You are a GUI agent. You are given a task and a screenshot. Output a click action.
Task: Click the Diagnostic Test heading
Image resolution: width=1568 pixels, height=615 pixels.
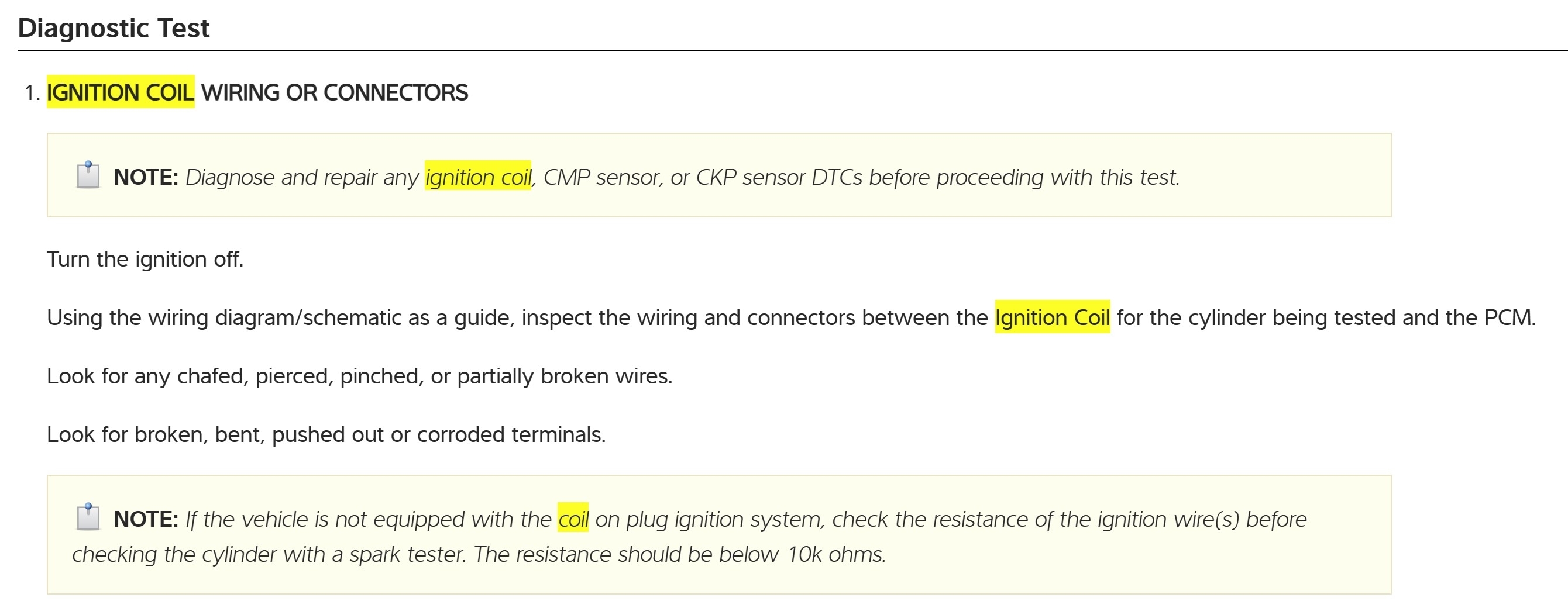(x=114, y=28)
